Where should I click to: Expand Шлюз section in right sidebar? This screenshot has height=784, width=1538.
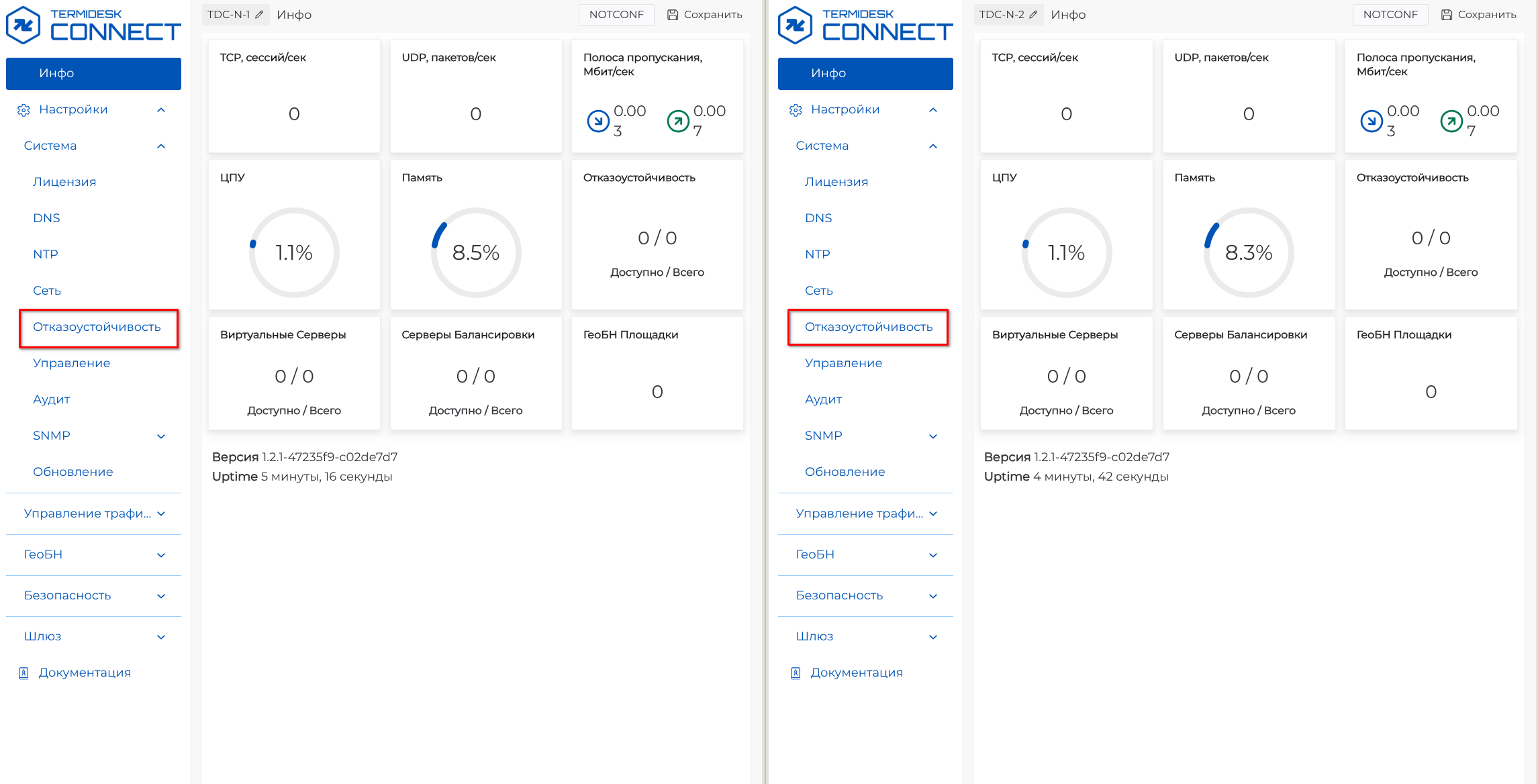point(933,637)
